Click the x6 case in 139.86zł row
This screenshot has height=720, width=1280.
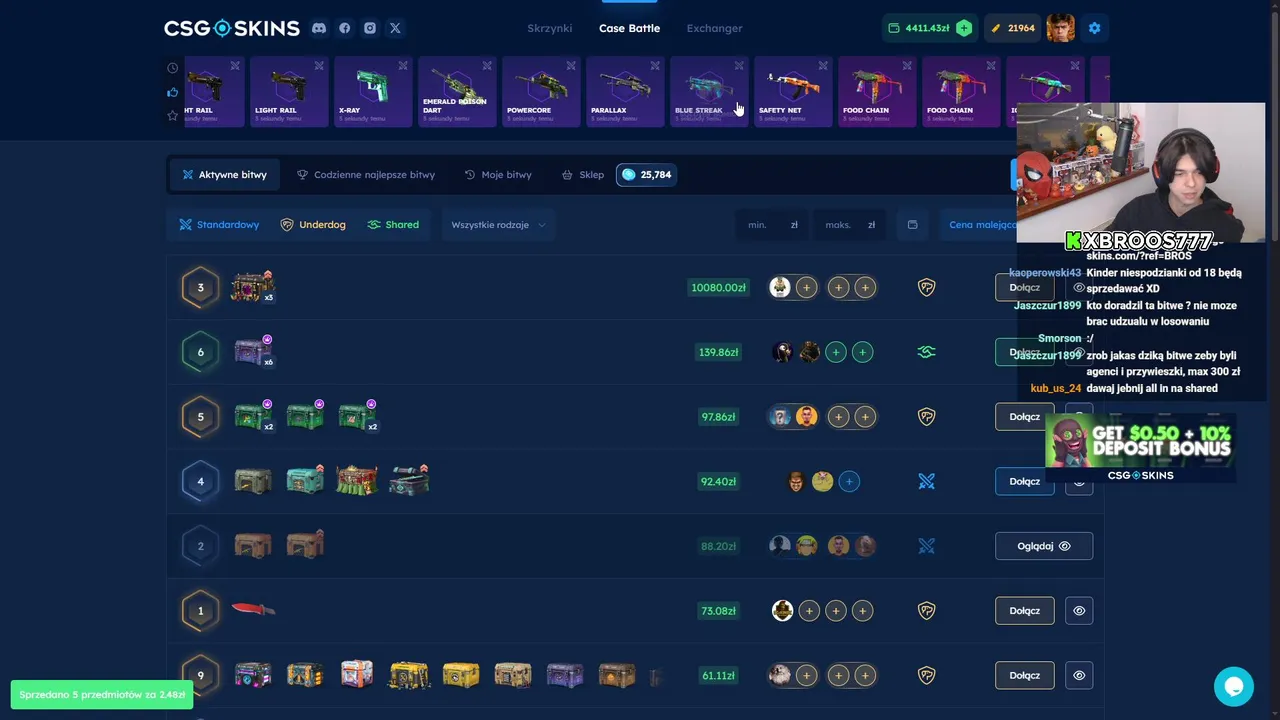253,351
